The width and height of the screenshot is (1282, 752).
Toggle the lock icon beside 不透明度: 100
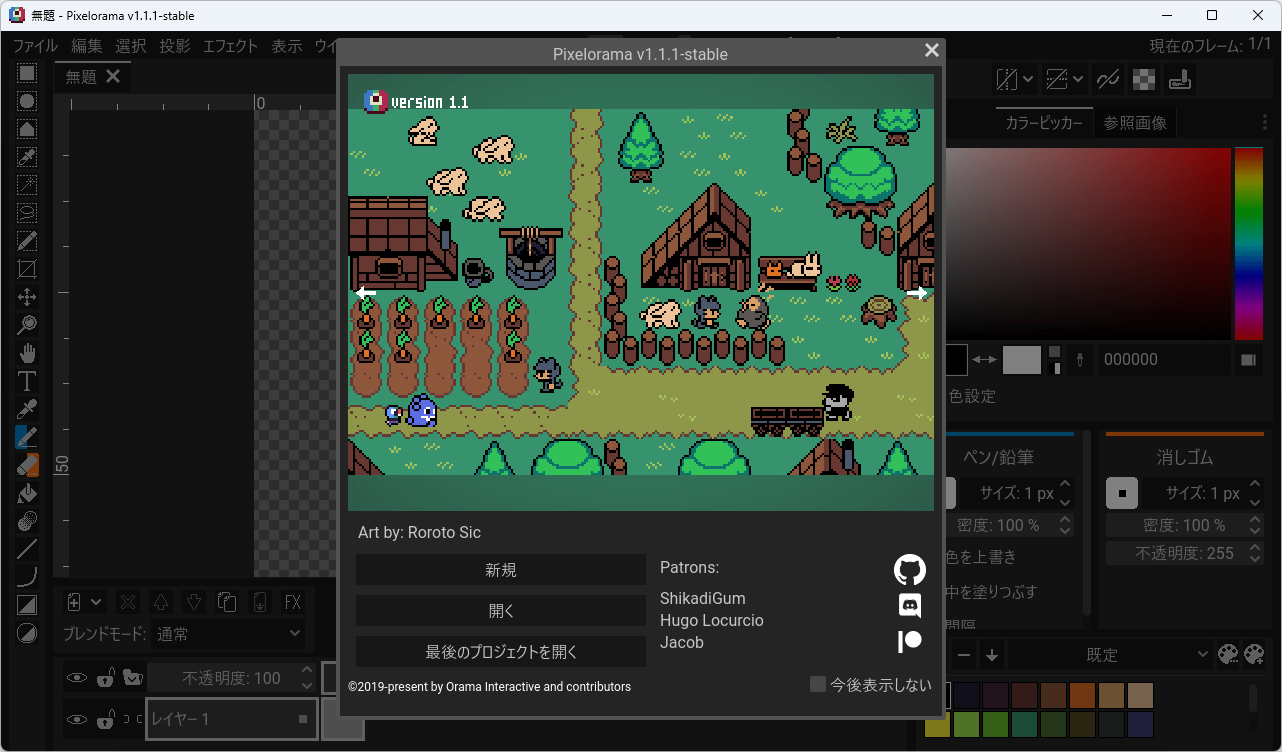click(x=104, y=679)
